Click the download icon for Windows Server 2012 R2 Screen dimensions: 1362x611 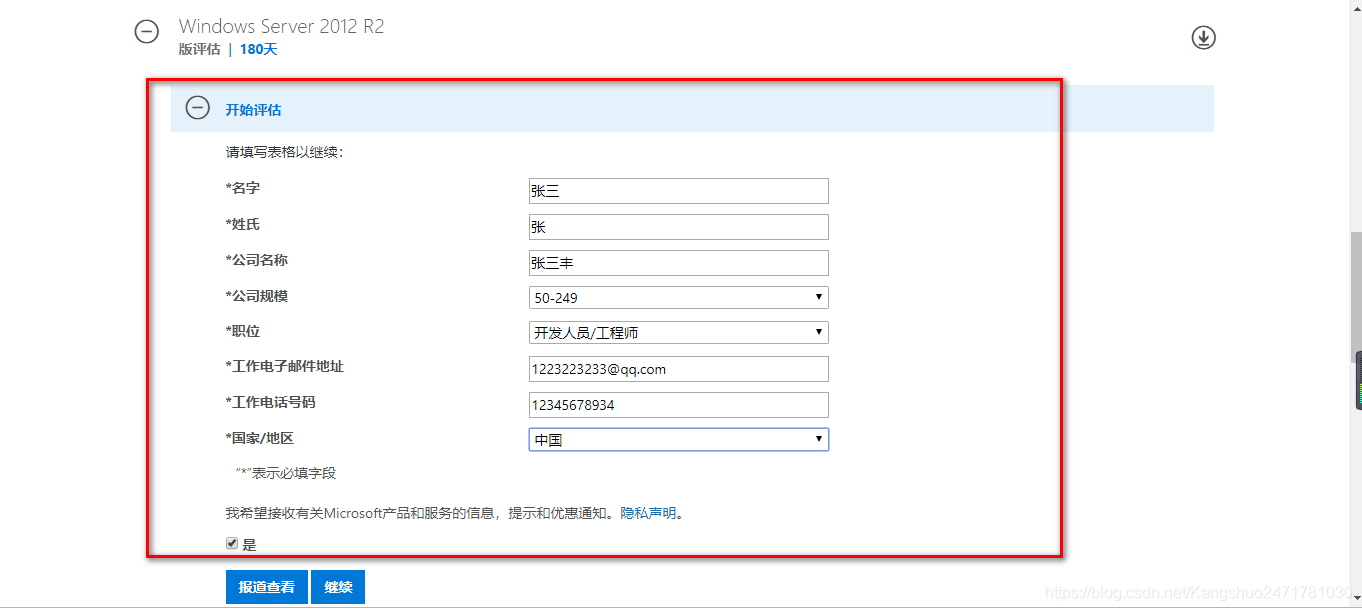coord(1203,38)
